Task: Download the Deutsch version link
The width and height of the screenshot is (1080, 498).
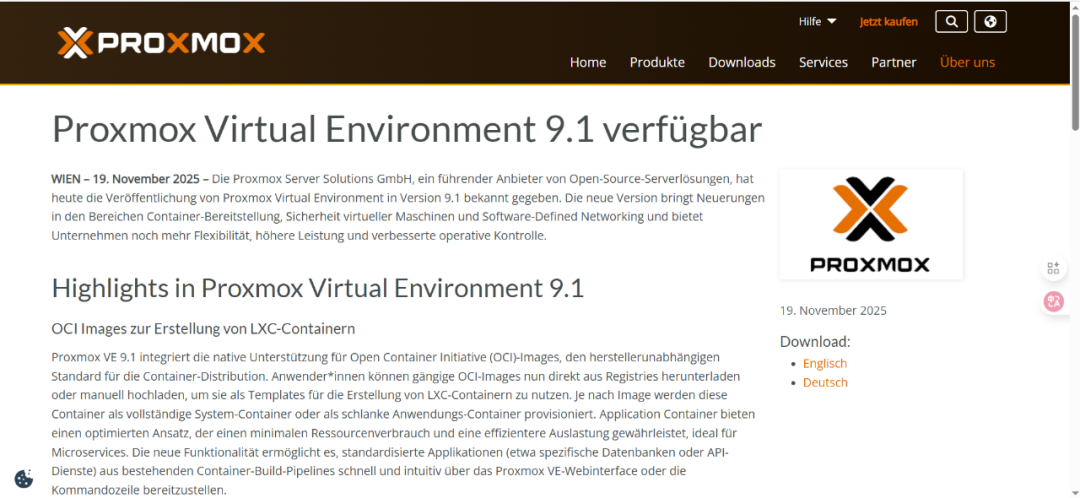Action: point(825,382)
